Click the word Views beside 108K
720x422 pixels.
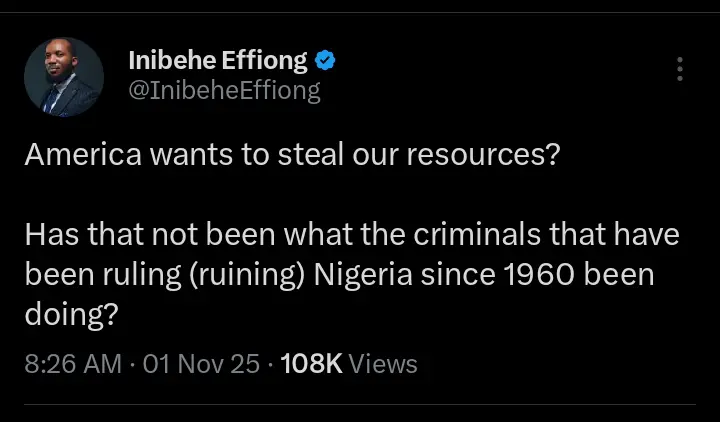383,364
